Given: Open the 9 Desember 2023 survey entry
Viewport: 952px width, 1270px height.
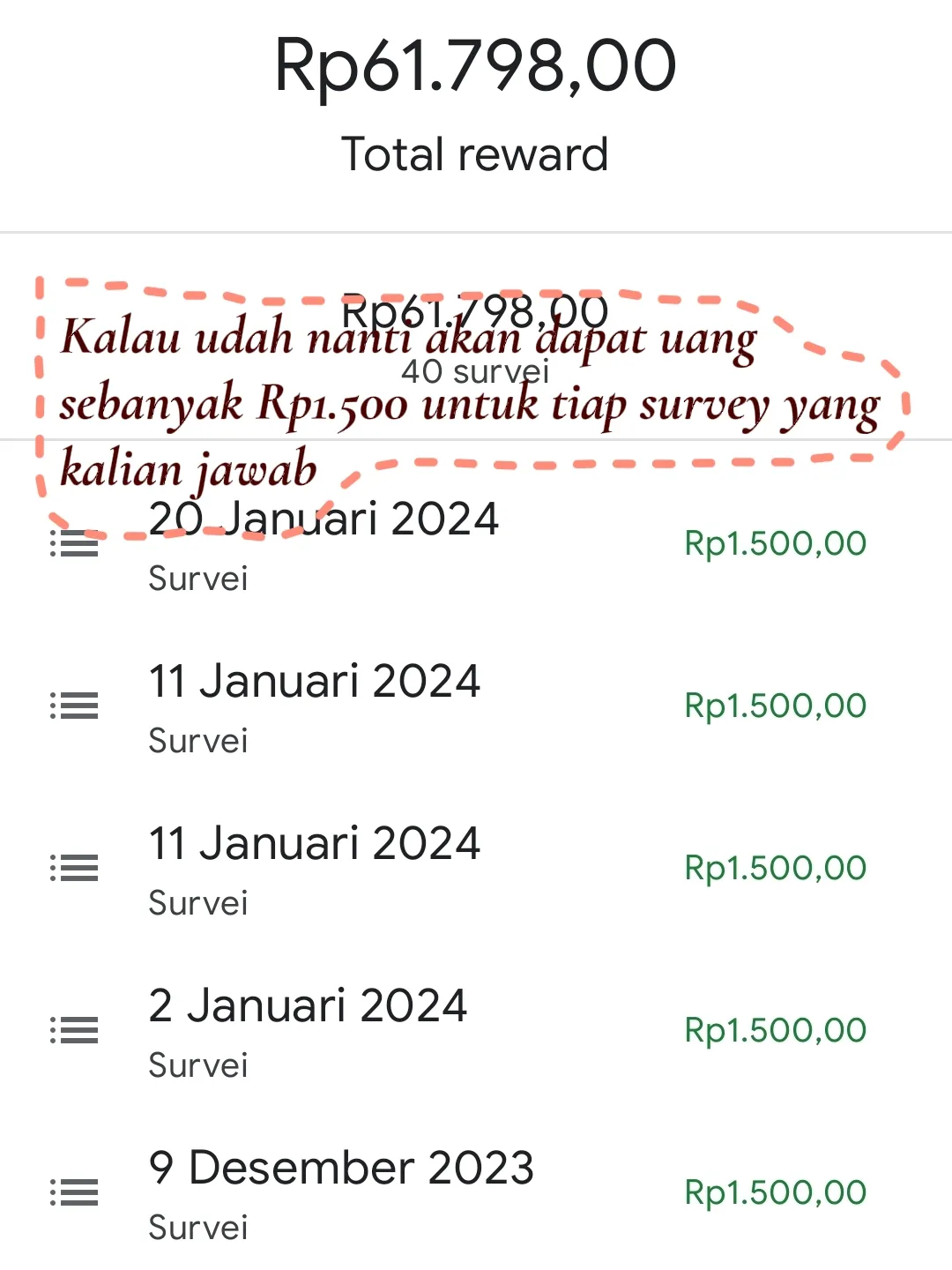Looking at the screenshot, I should tap(476, 1192).
